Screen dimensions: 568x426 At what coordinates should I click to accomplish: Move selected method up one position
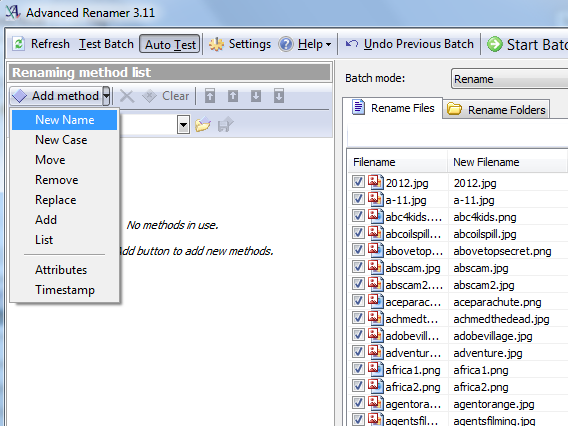233,96
